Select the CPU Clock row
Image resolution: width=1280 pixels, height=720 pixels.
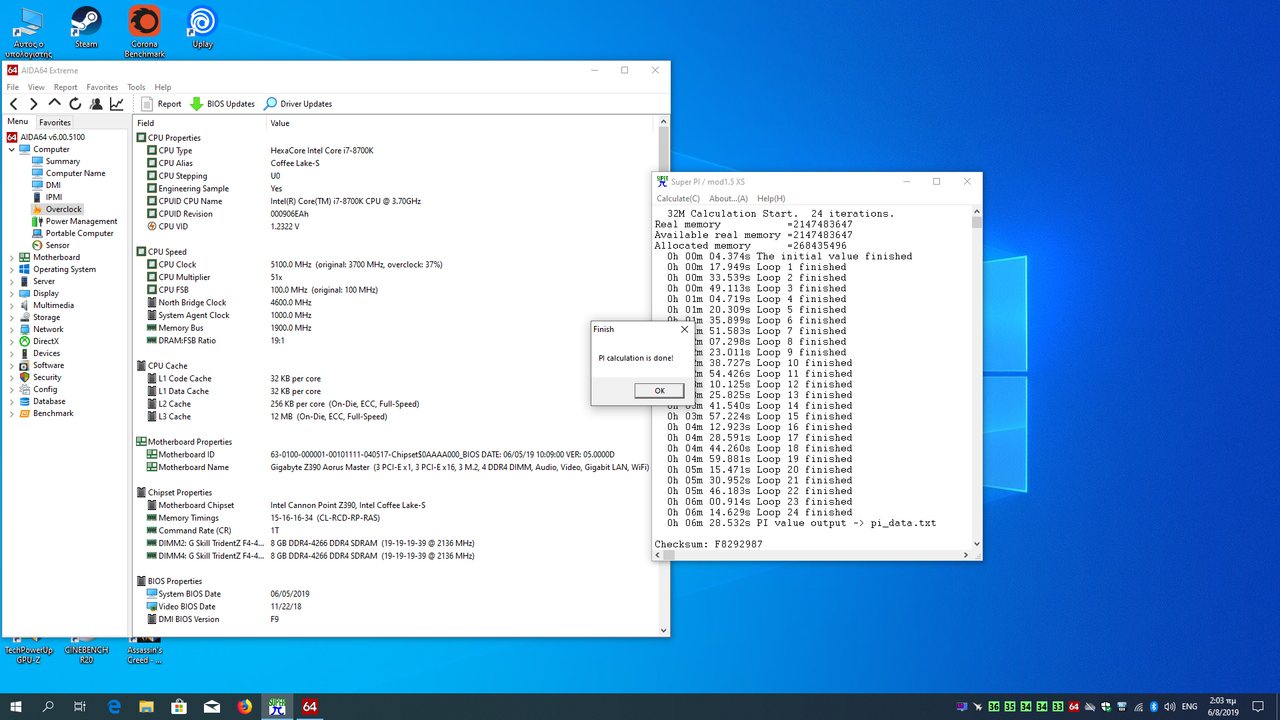click(395, 264)
